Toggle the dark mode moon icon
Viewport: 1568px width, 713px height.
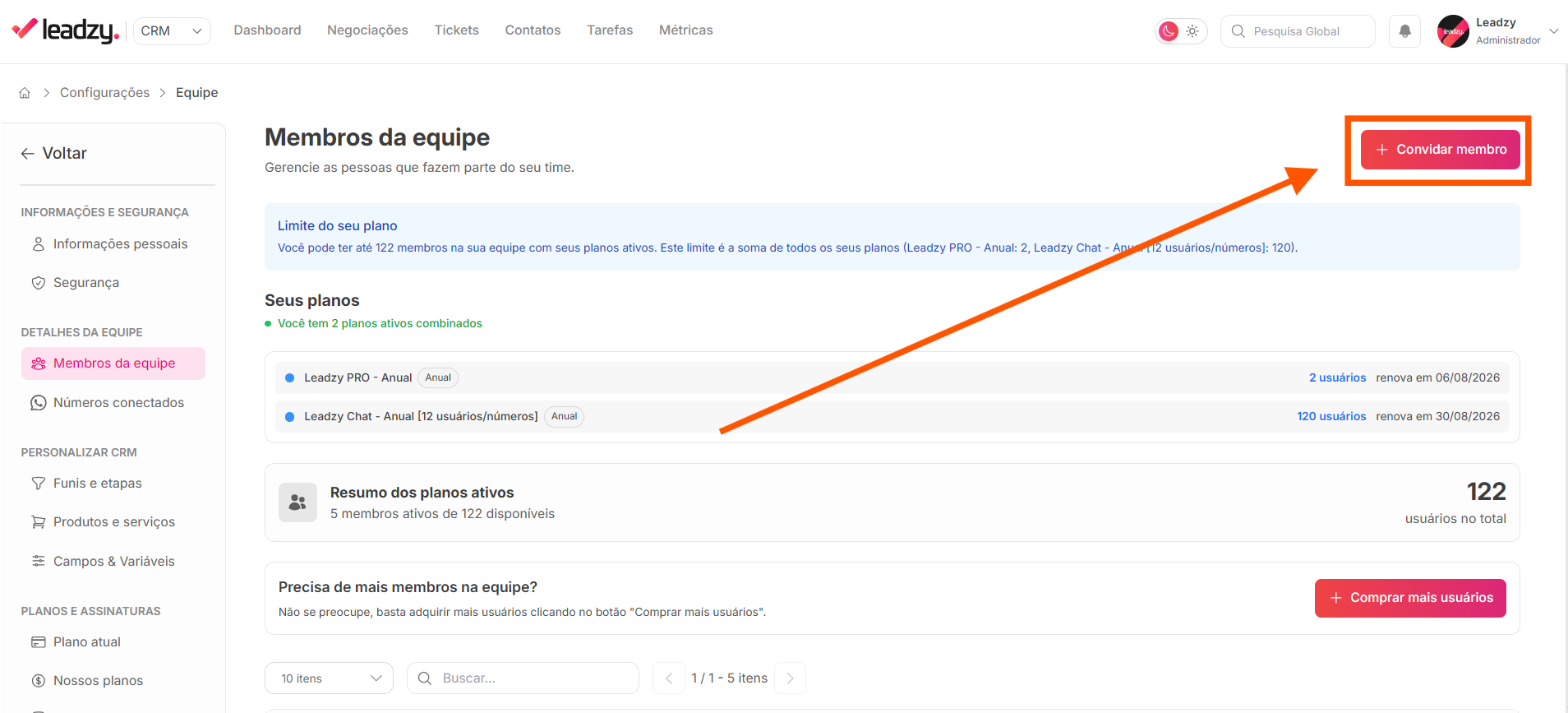[x=1168, y=31]
